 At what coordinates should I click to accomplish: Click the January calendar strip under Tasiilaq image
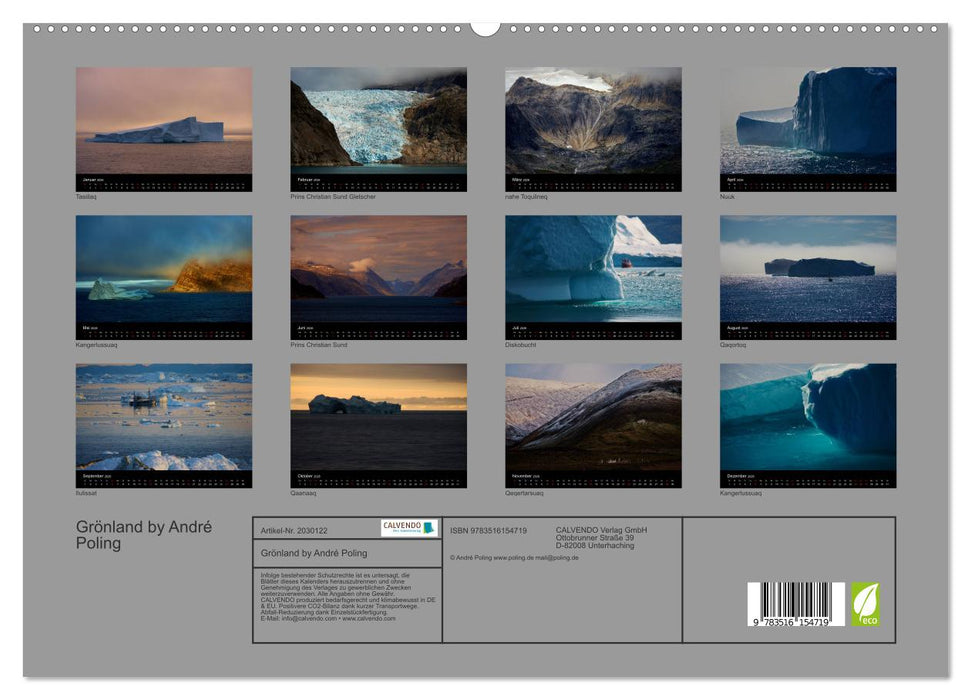pos(162,181)
